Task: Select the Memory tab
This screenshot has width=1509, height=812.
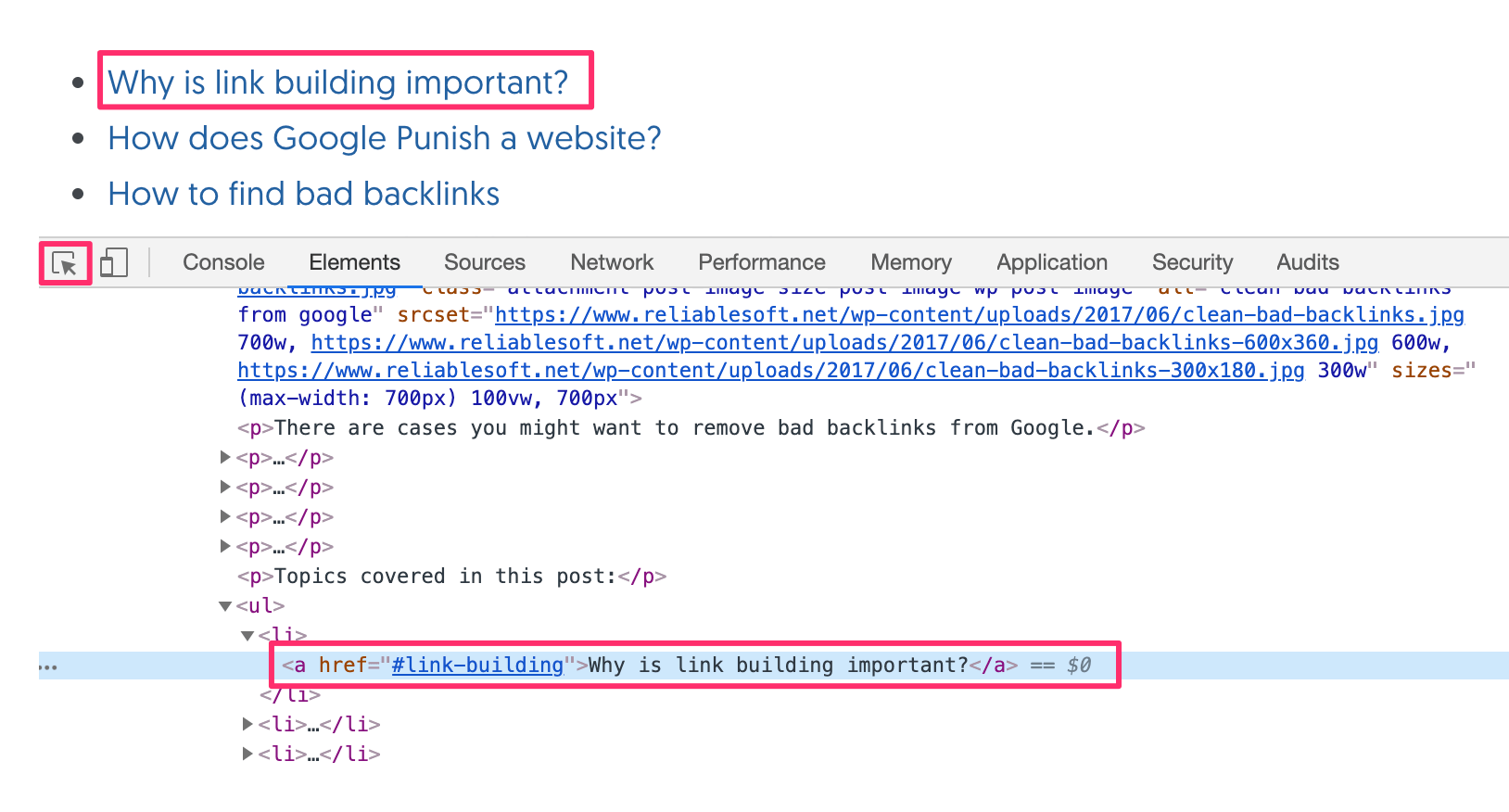Action: click(910, 262)
